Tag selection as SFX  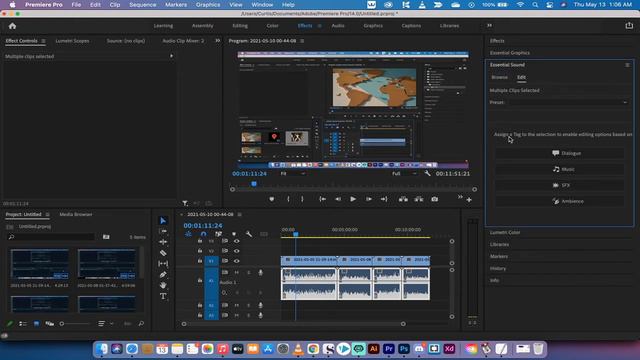click(x=560, y=185)
